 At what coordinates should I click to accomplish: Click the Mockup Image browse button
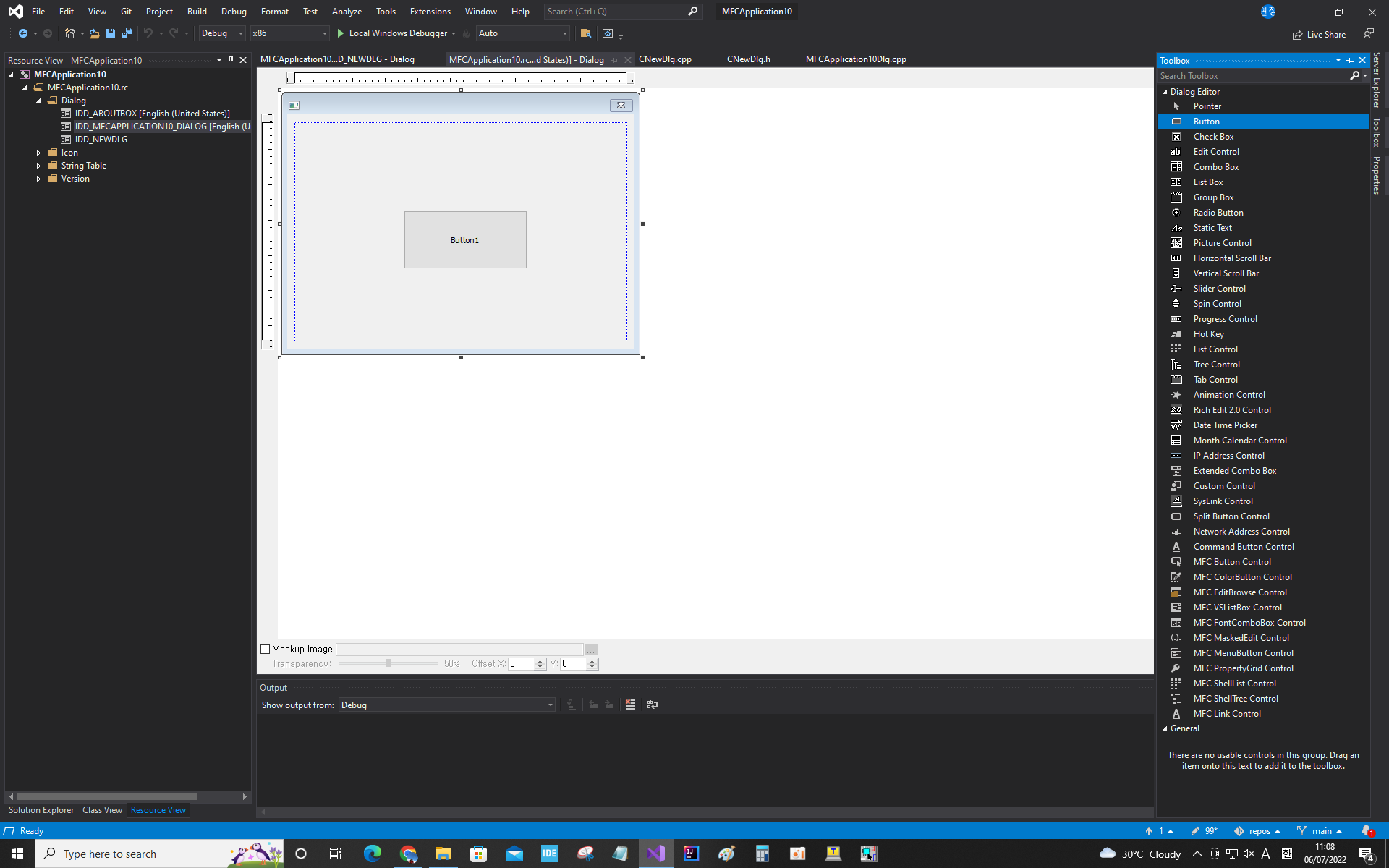click(x=591, y=650)
